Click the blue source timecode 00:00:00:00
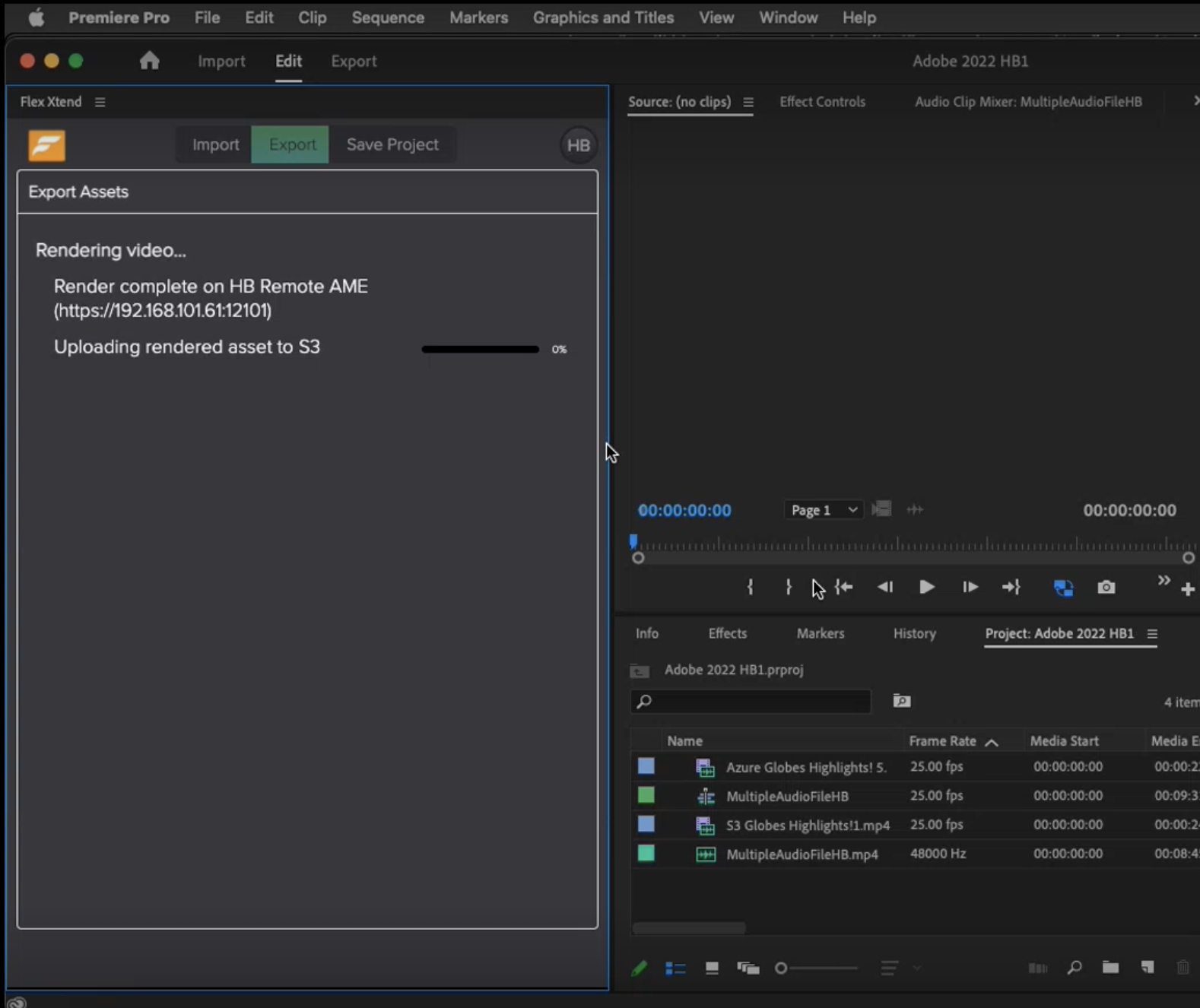1200x1008 pixels. coord(684,511)
